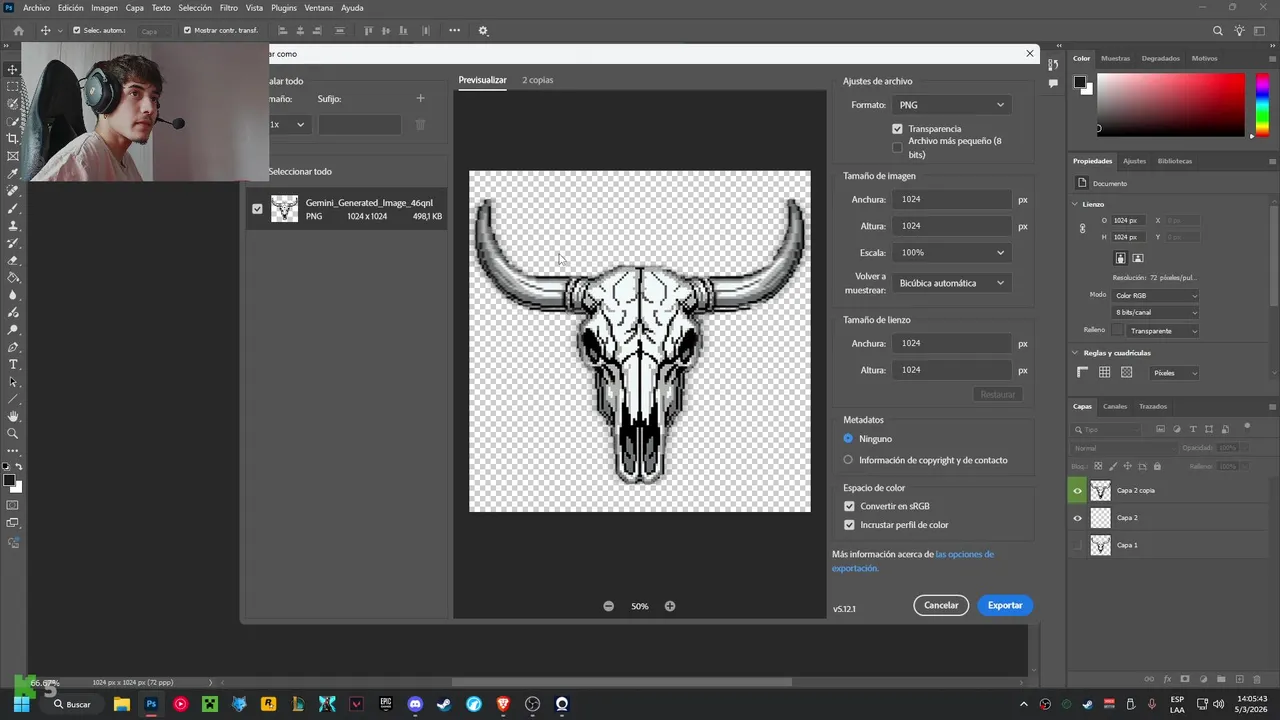
Task: Switch to the 2 copias preview tab
Action: pyautogui.click(x=537, y=80)
